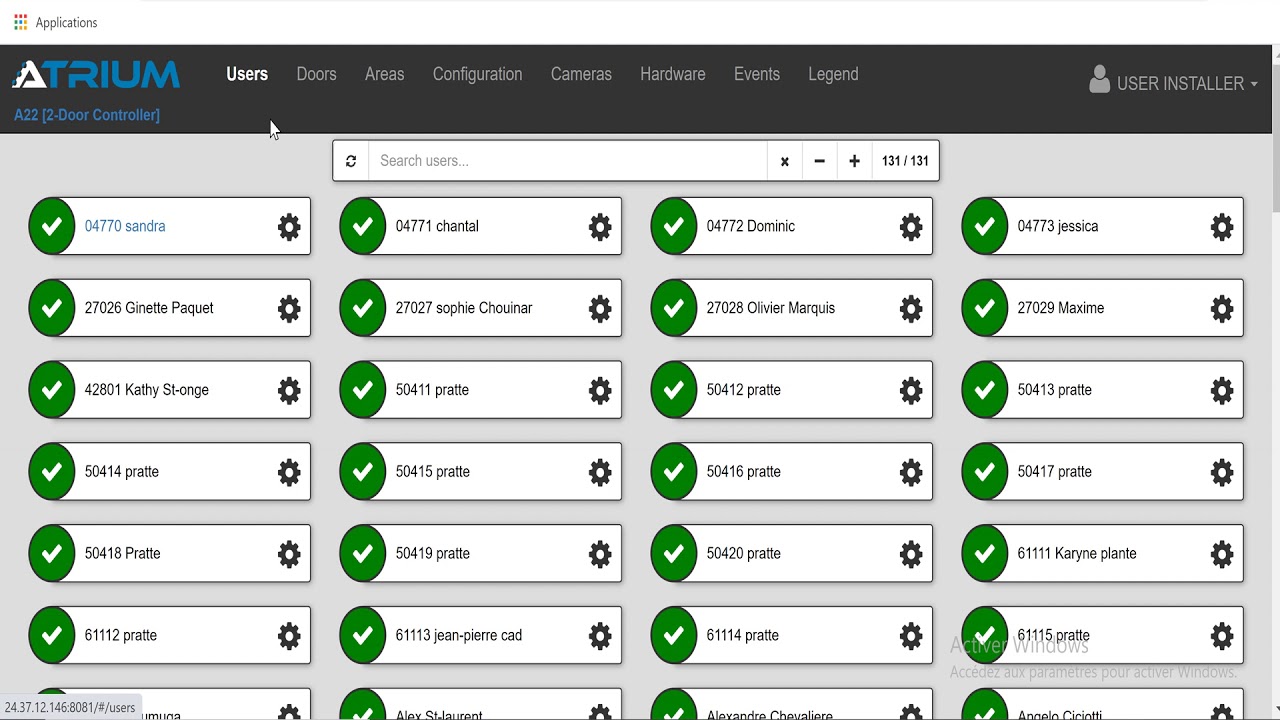This screenshot has height=720, width=1280.
Task: Select the Hardware menu
Action: tap(673, 74)
